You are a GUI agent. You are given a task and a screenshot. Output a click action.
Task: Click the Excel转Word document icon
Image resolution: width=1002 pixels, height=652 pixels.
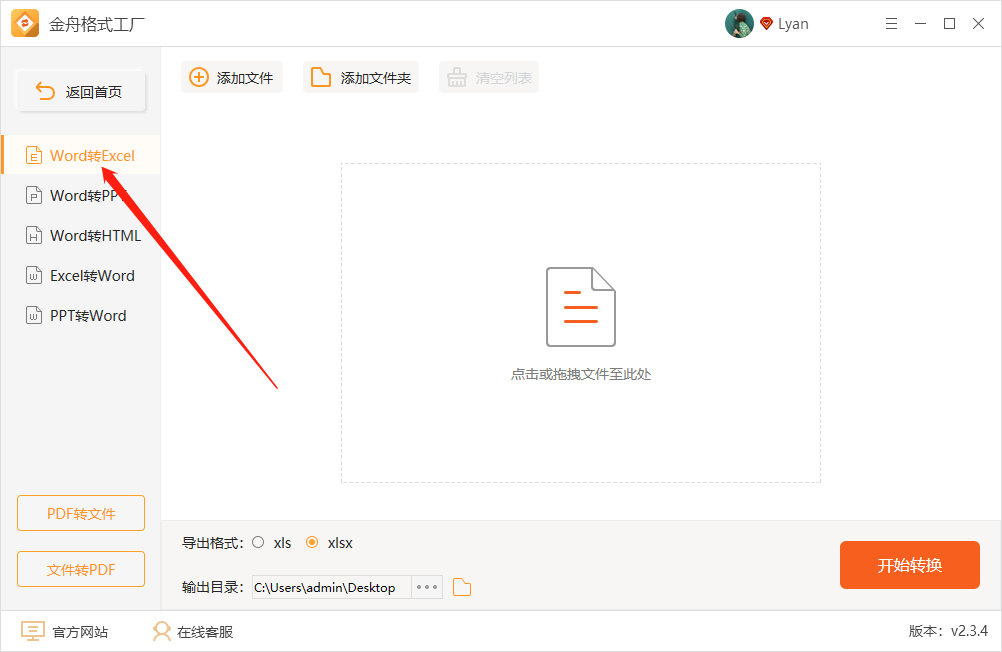click(x=34, y=276)
